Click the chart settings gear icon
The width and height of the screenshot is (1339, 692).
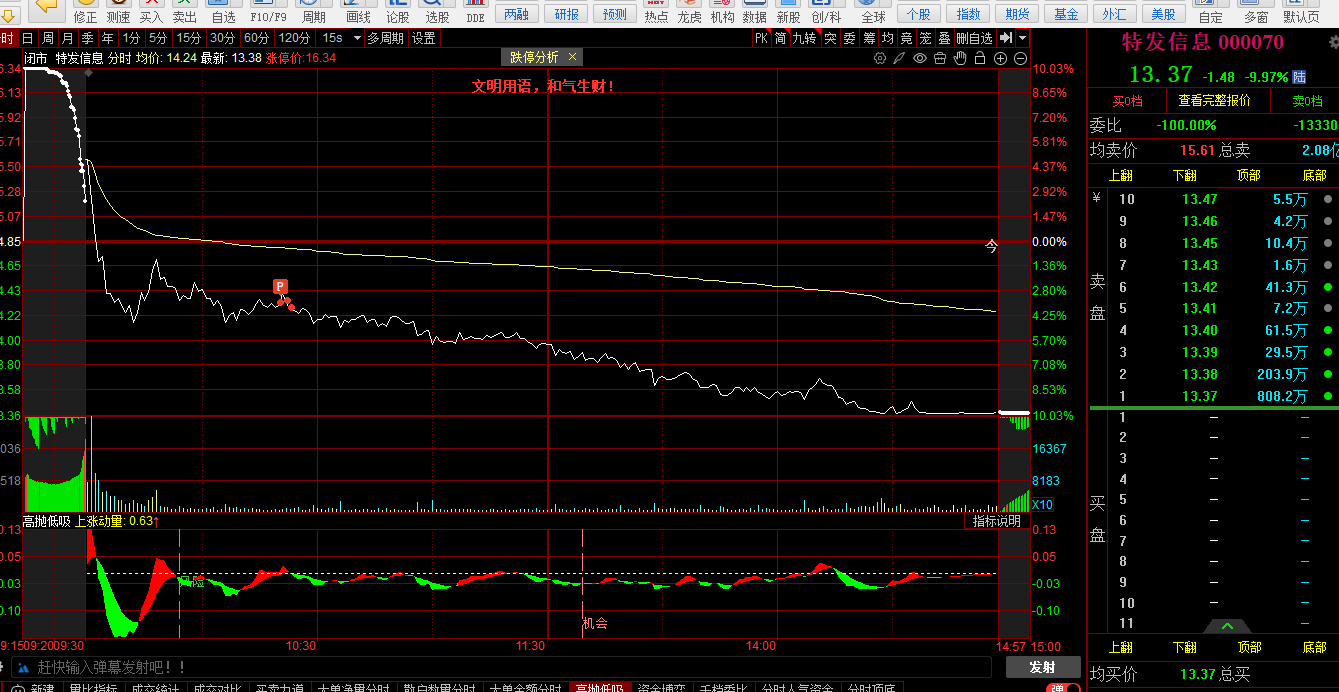point(880,58)
